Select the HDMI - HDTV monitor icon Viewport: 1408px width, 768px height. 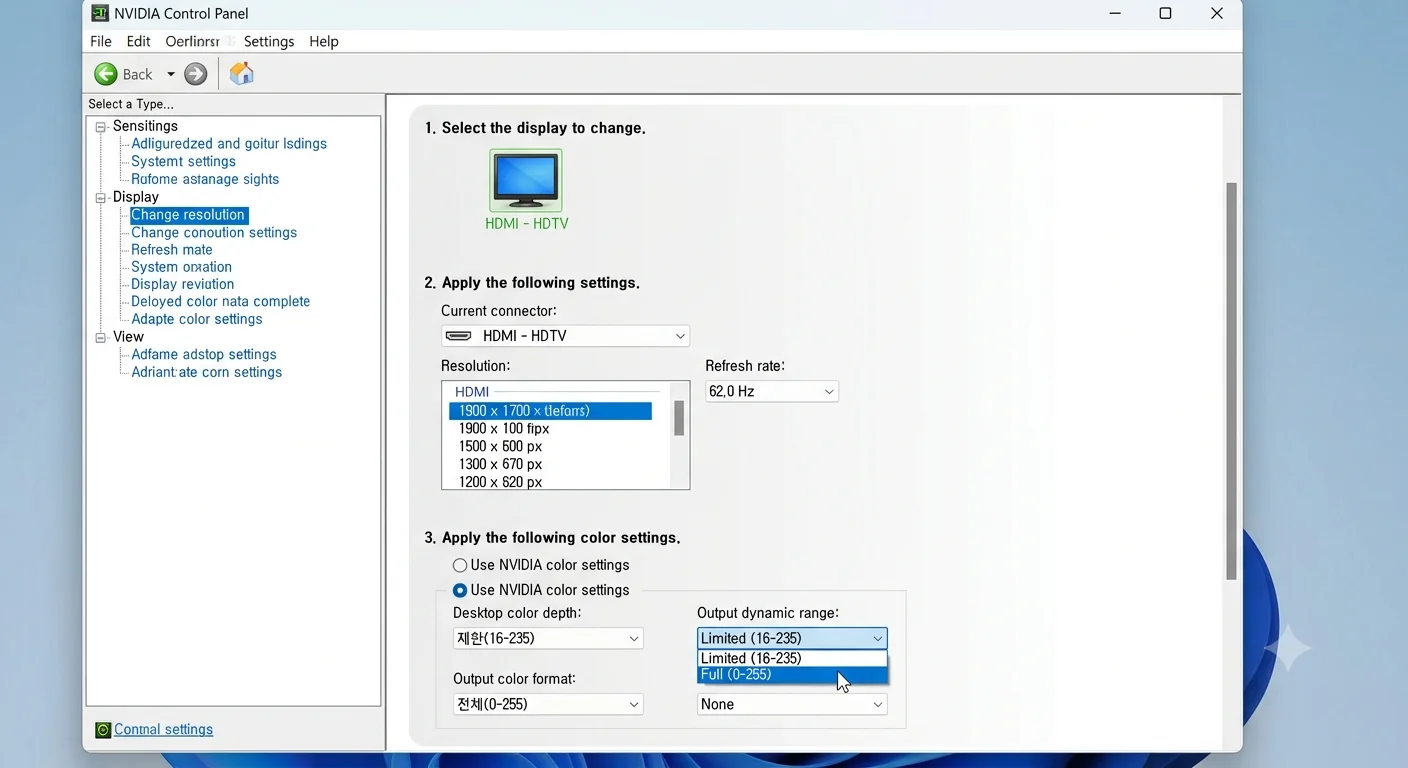(x=526, y=180)
